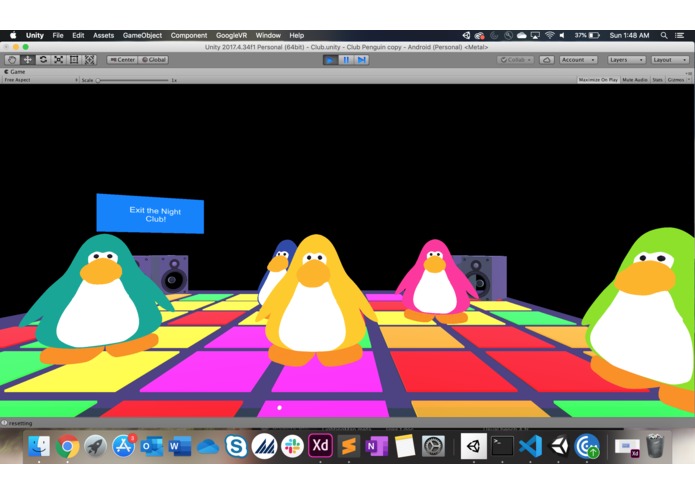The height and width of the screenshot is (494, 695).
Task: Select the Scale tool
Action: [59, 60]
